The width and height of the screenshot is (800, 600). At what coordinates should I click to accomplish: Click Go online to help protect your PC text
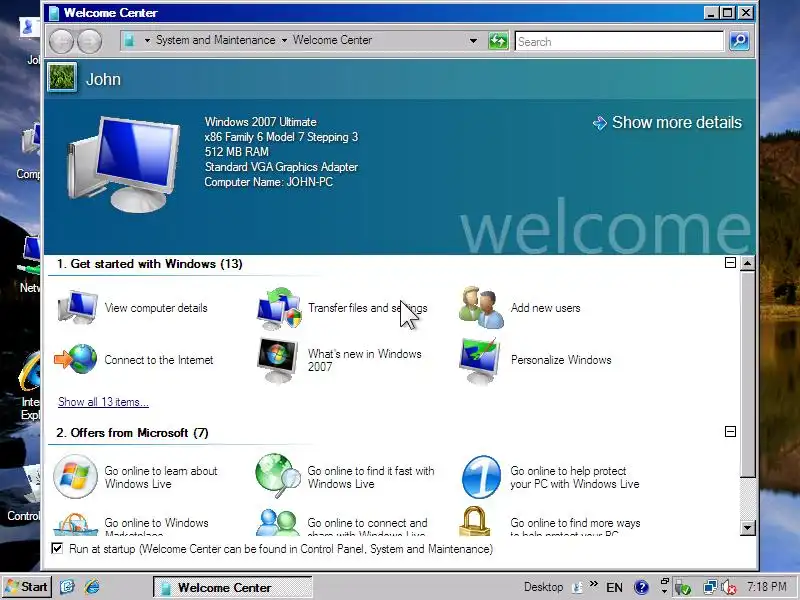point(574,477)
